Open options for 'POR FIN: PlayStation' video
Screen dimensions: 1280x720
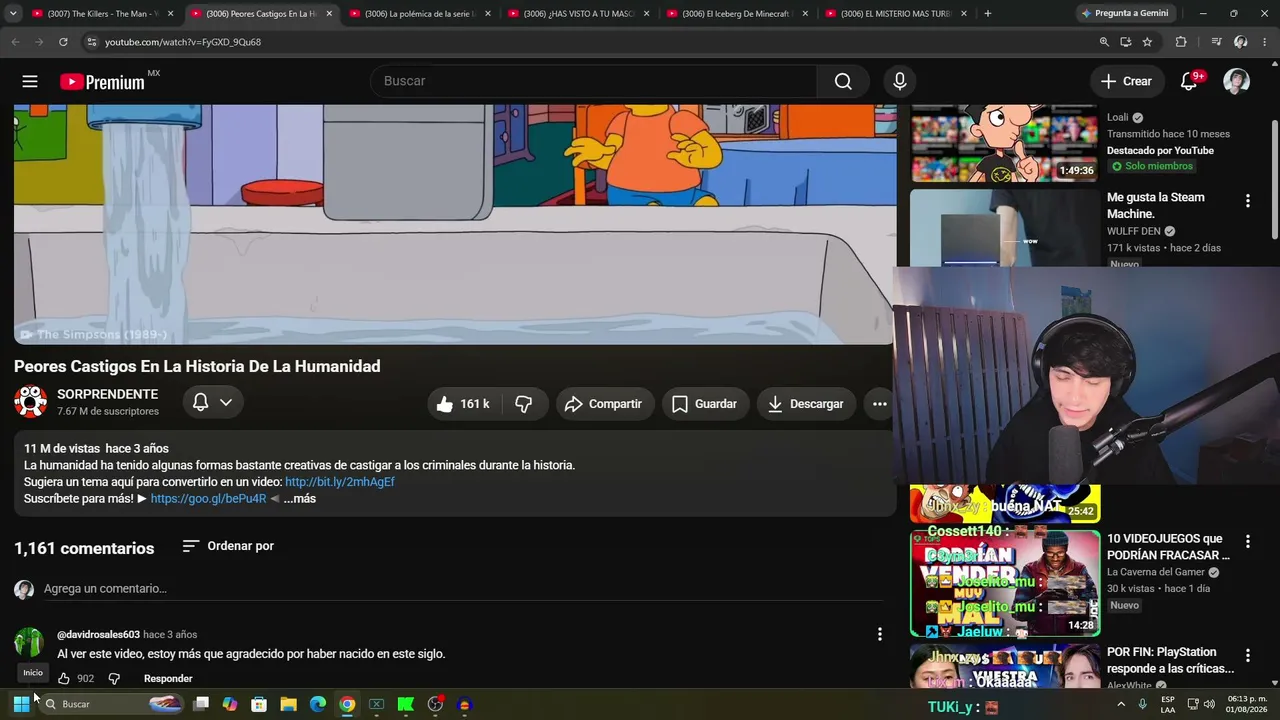tap(1247, 655)
